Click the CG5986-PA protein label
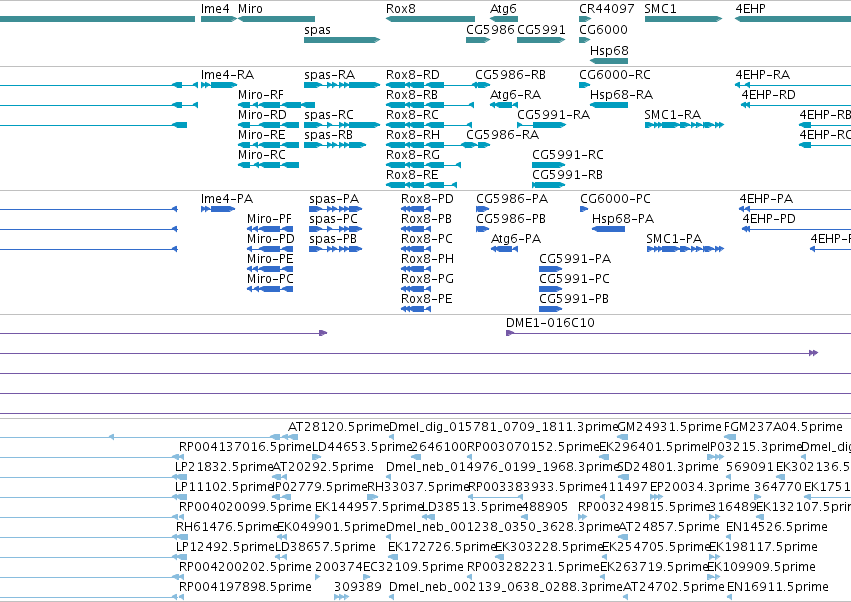Viewport: 851px width, 602px height. (x=512, y=199)
